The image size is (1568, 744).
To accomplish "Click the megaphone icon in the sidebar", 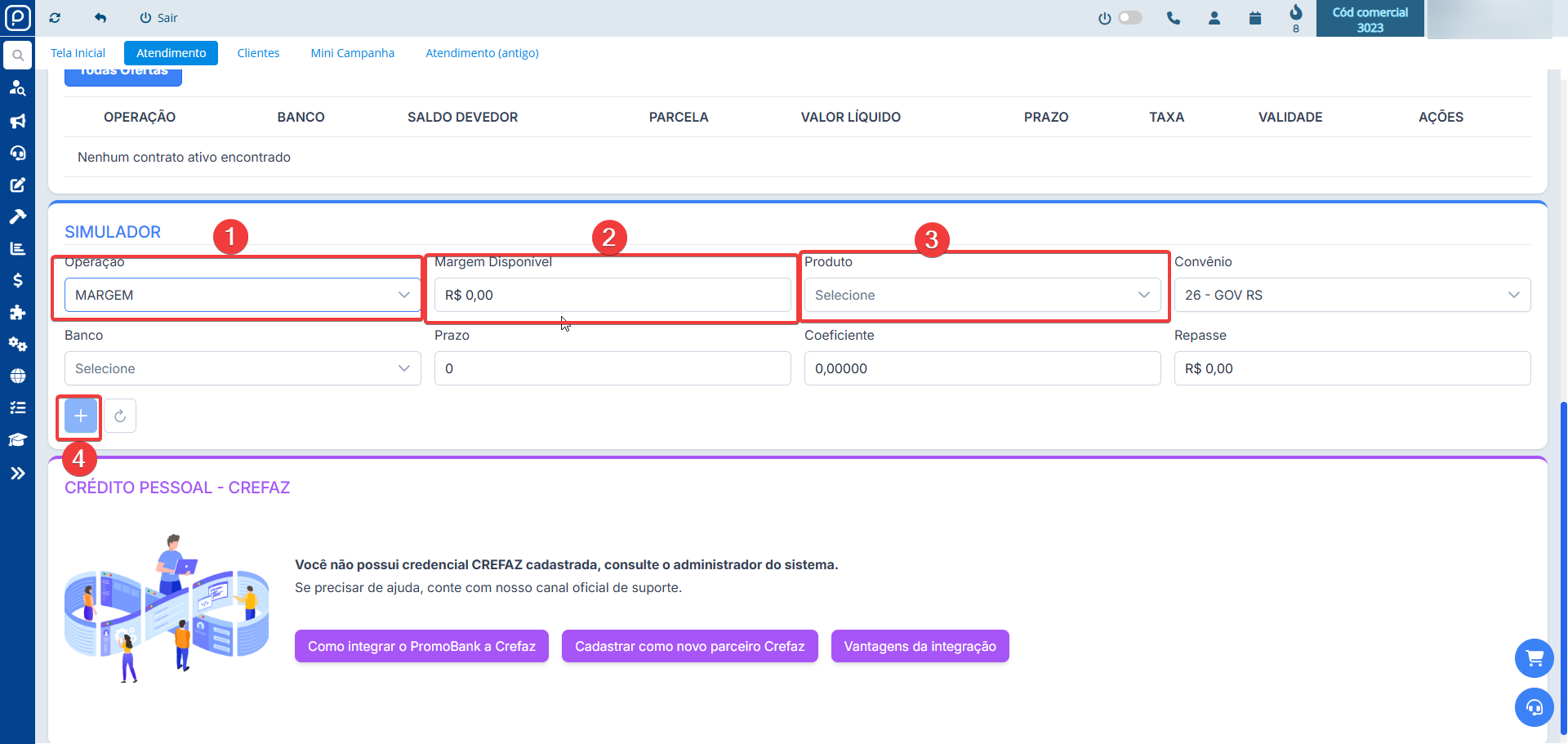I will coord(17,121).
